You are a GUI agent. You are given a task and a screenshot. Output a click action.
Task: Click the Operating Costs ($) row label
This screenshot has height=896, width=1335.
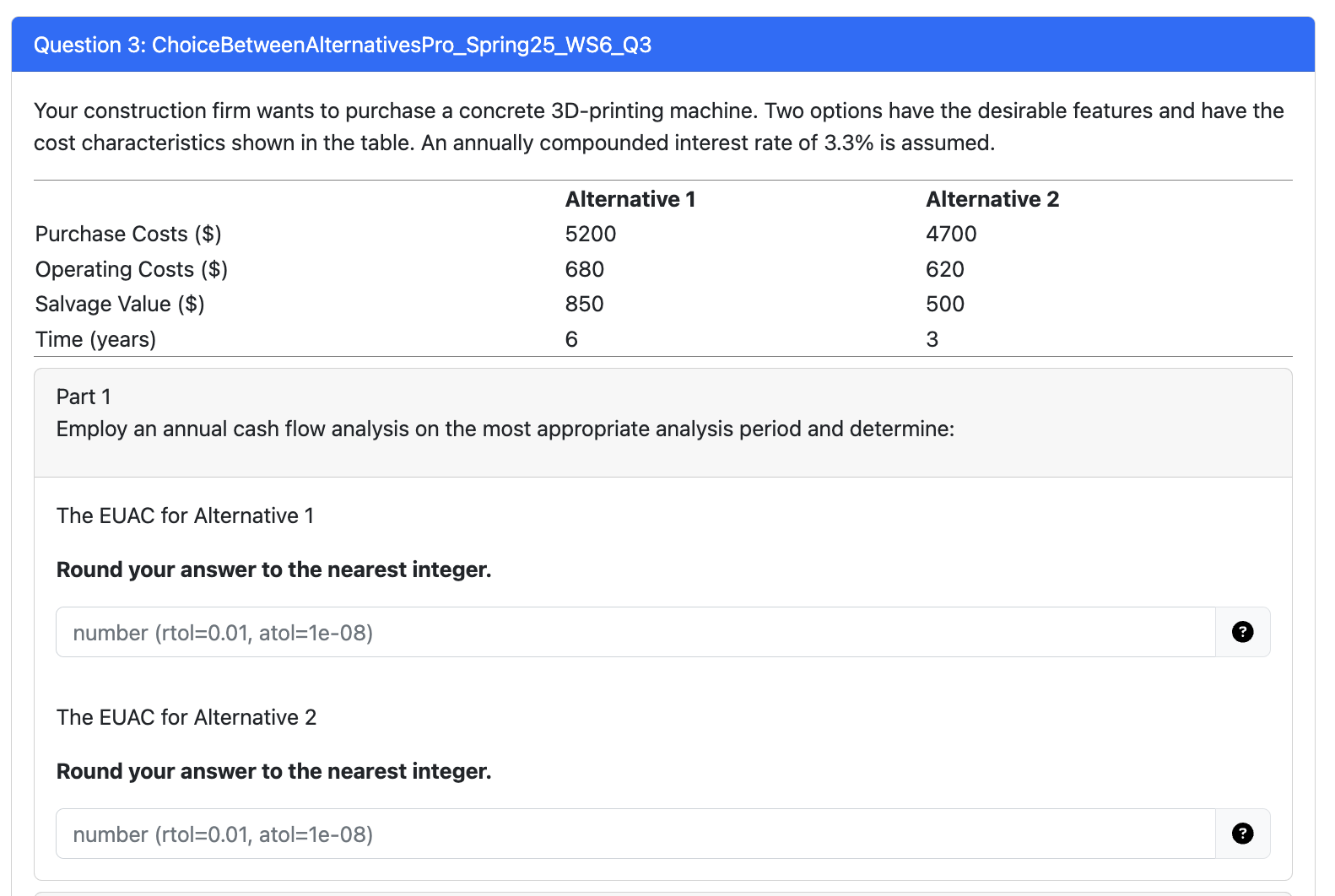(132, 269)
